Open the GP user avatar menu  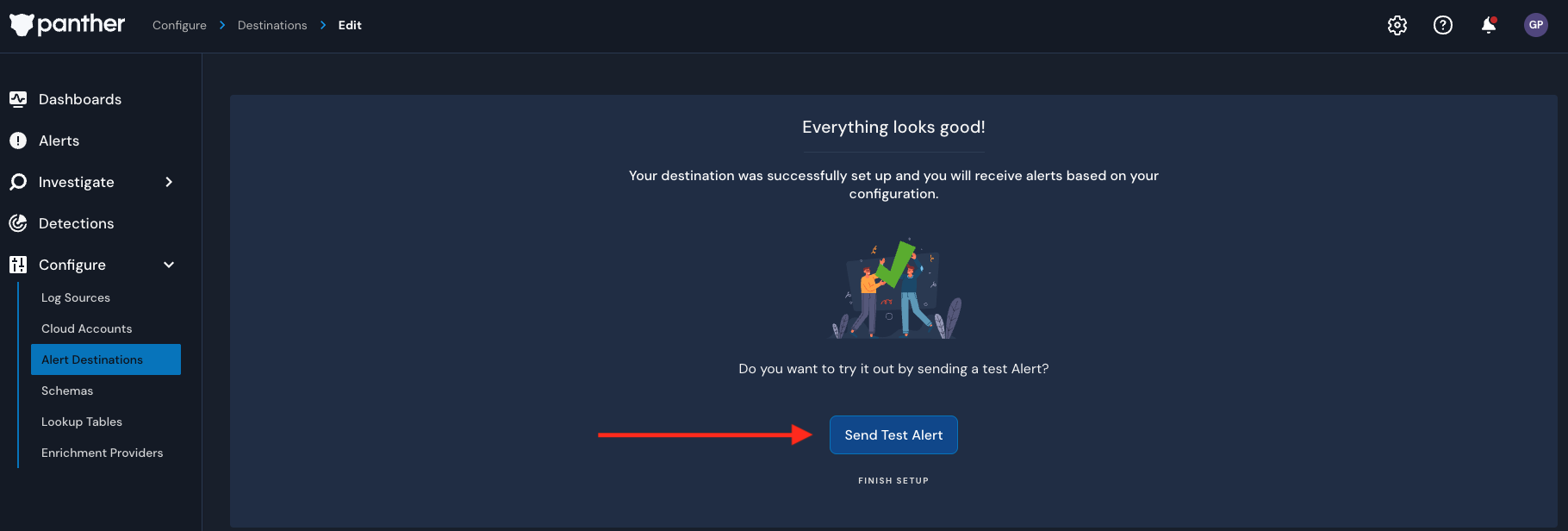tap(1536, 25)
